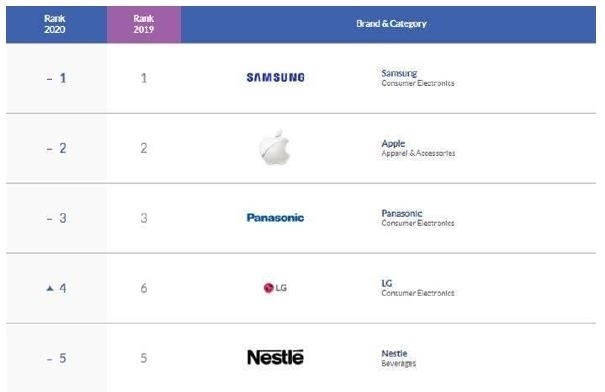Open the LG brand name link

click(x=387, y=283)
